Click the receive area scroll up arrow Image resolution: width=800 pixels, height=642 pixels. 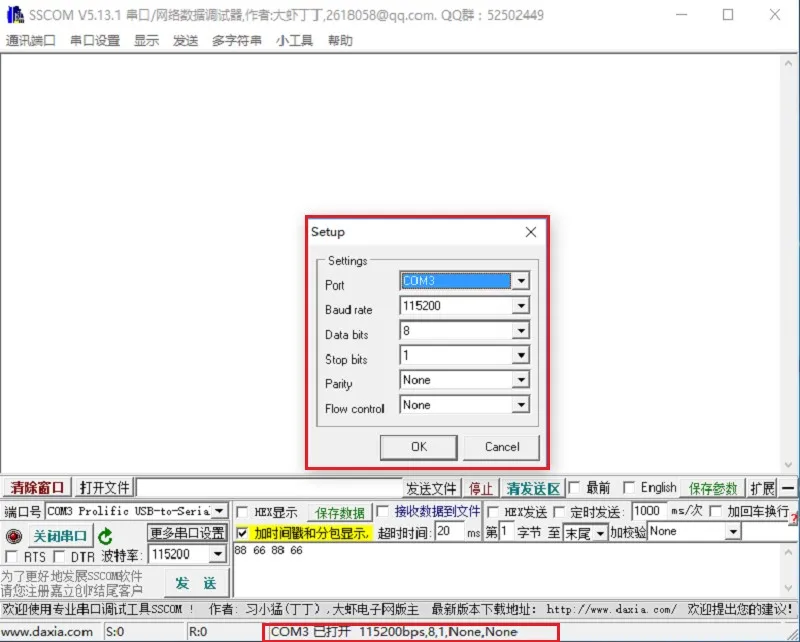[788, 64]
